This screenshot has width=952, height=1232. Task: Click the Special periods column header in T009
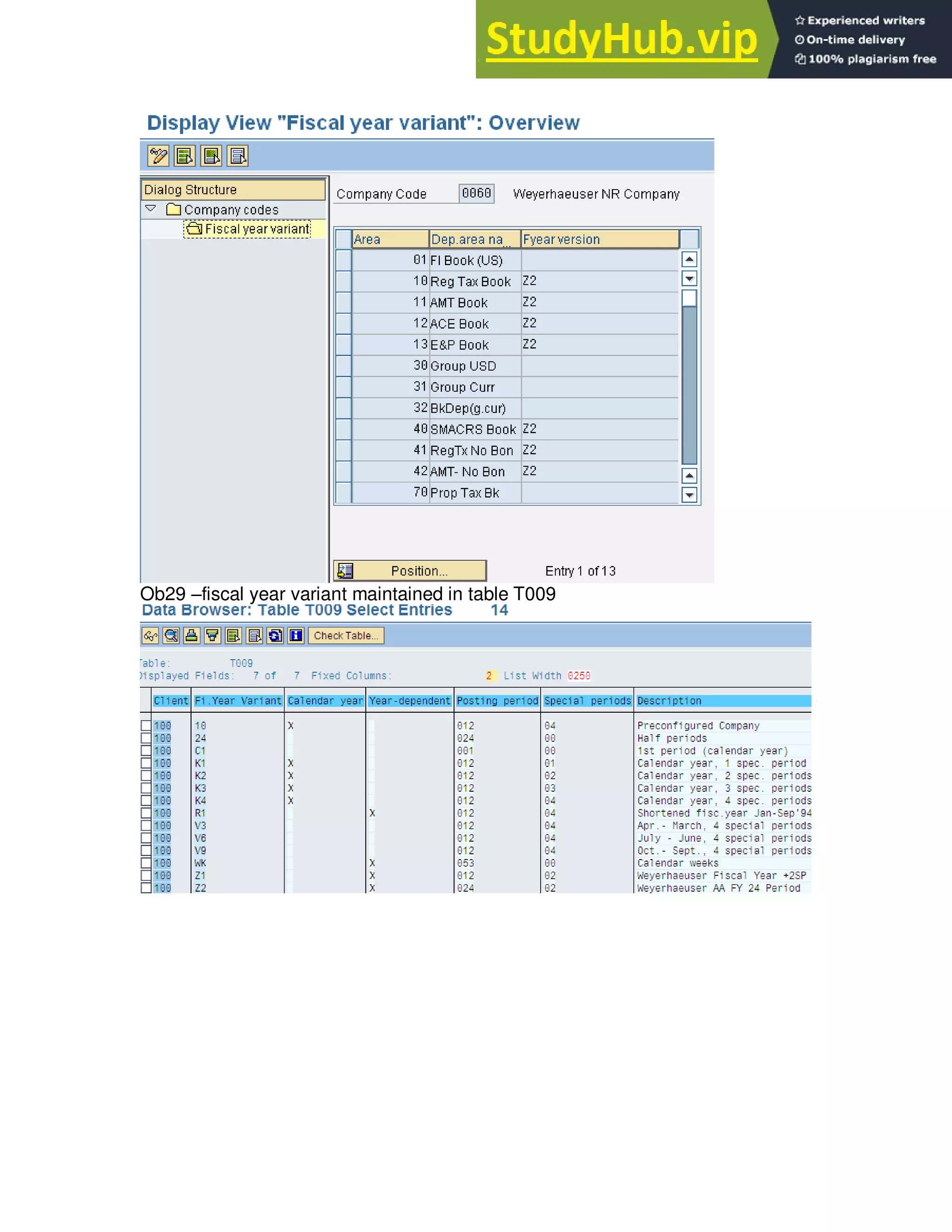tap(587, 701)
